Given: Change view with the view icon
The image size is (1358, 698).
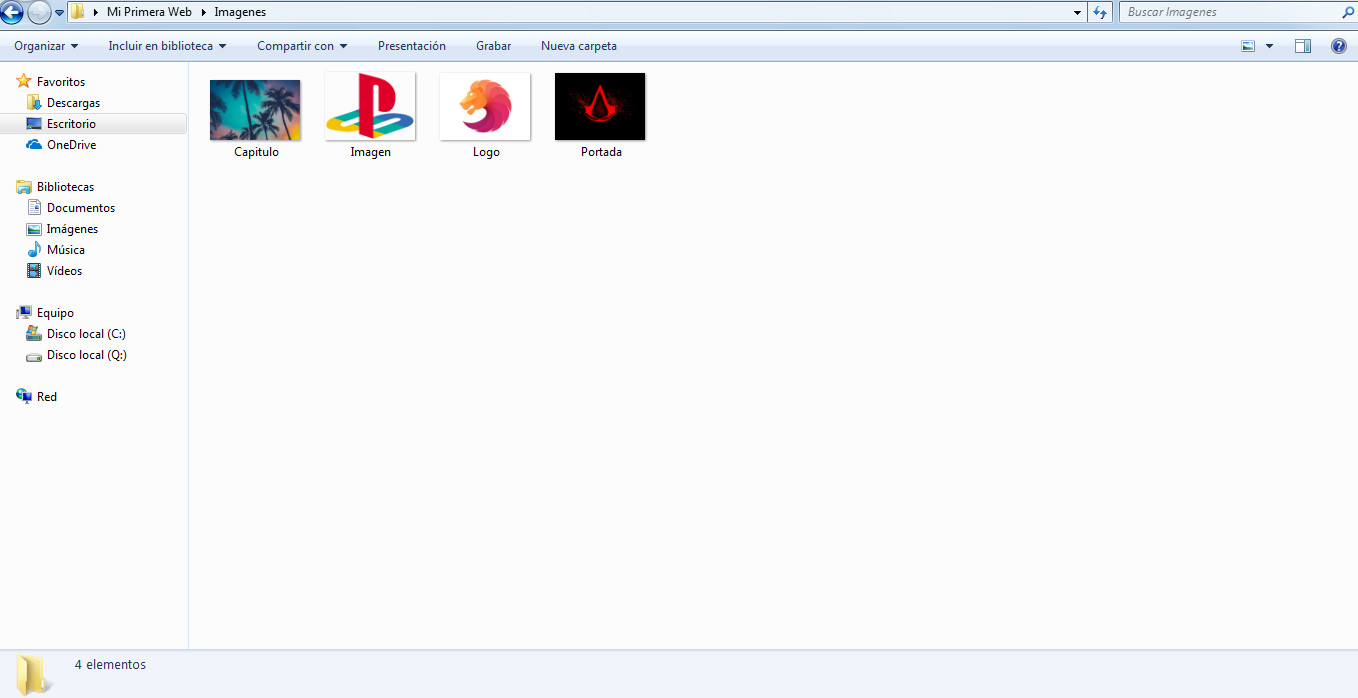Looking at the screenshot, I should coord(1248,46).
